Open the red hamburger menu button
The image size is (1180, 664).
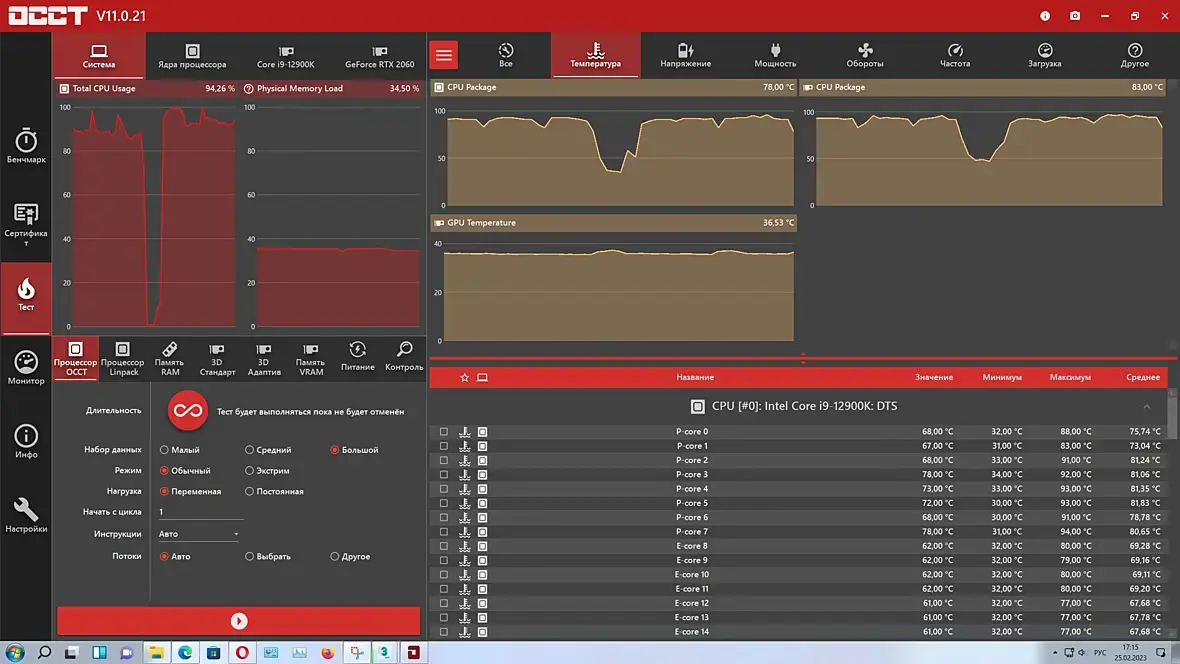[444, 55]
